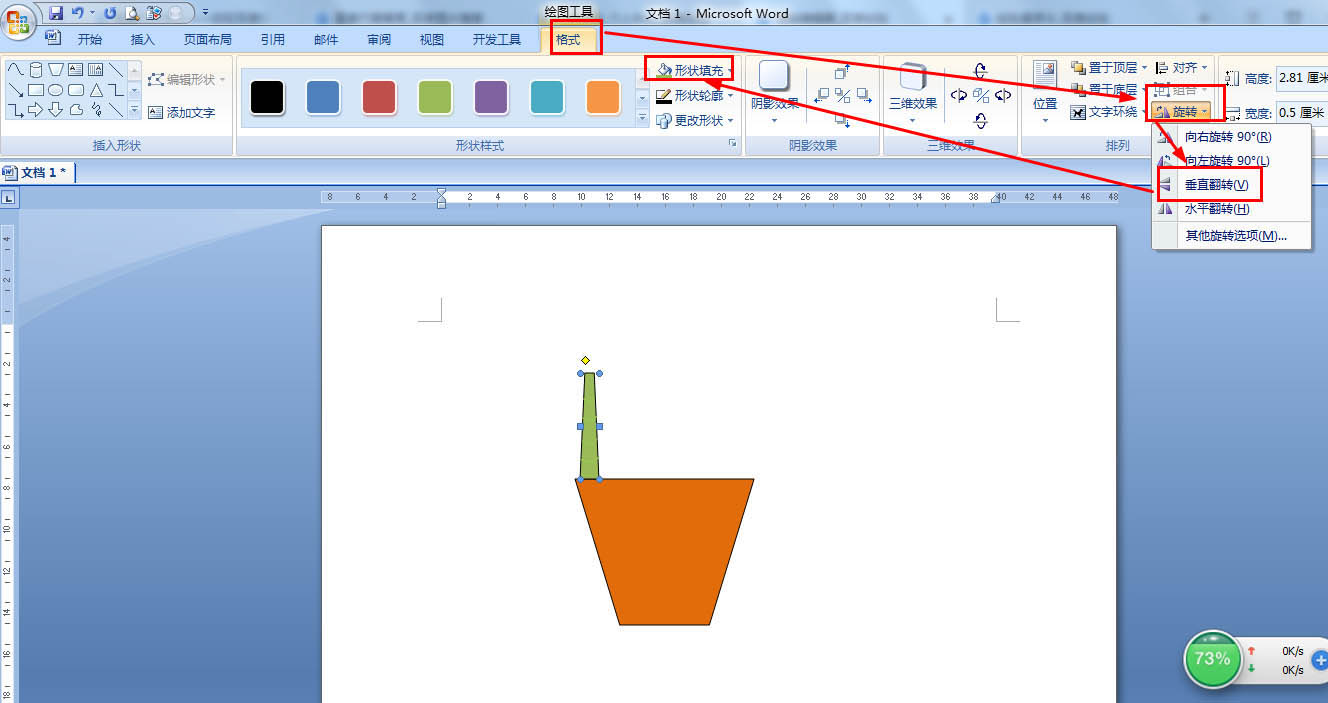Select the scribble shape tool
This screenshot has height=703, width=1328.
(96, 110)
